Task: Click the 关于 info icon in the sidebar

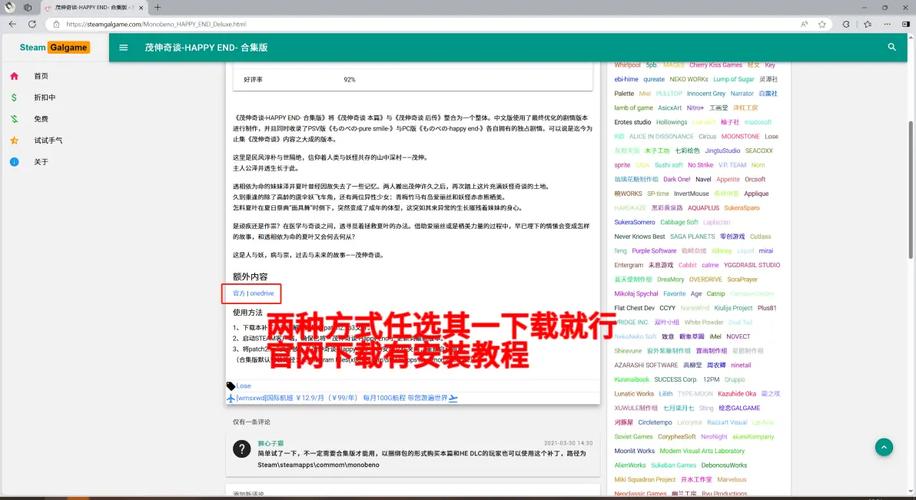Action: pos(14,162)
